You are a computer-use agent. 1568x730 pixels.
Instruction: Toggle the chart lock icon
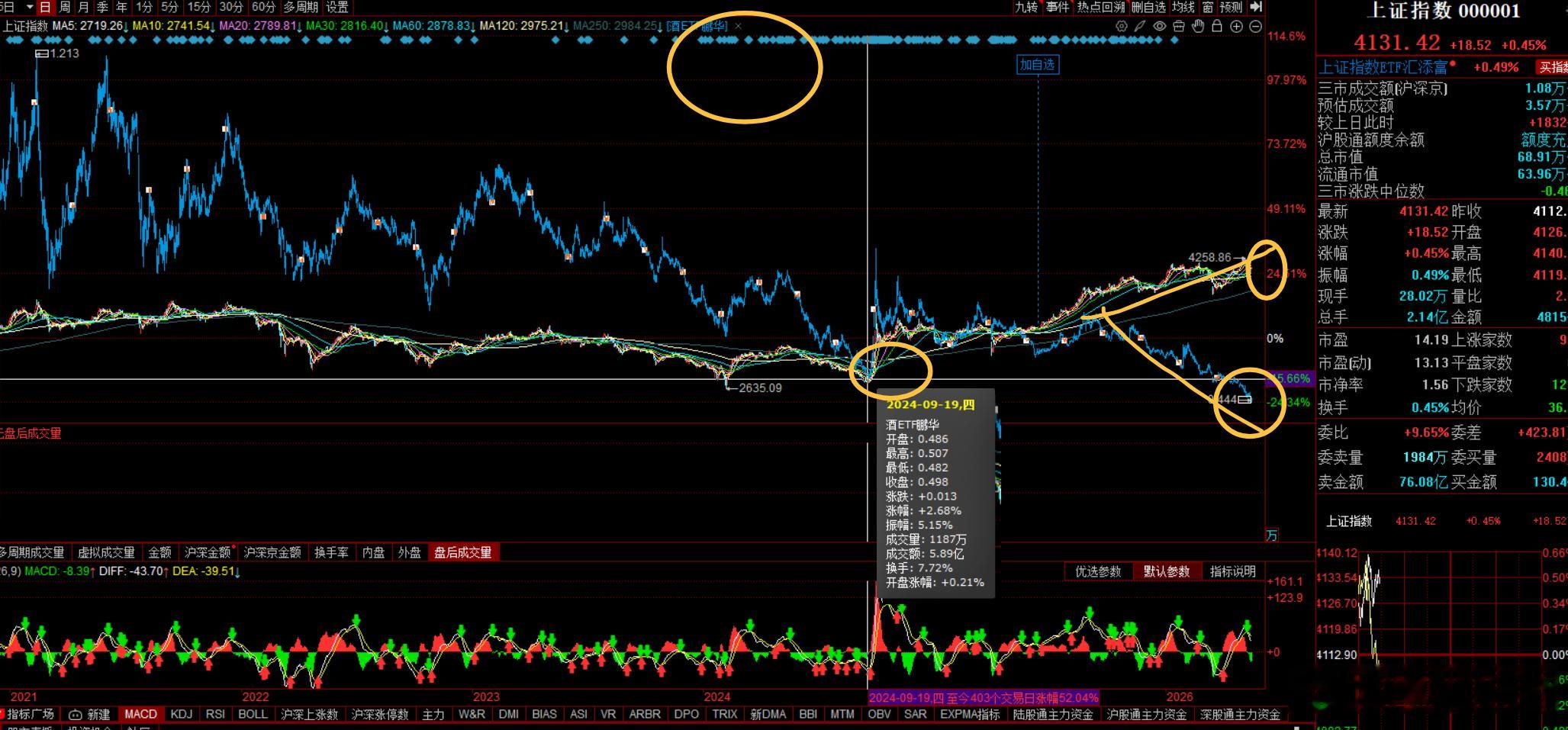point(1217,26)
